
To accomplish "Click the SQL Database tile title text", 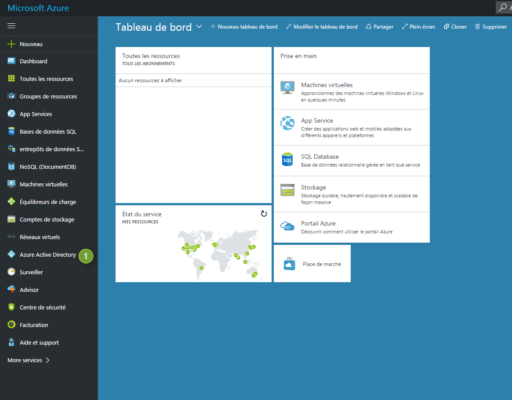I will pyautogui.click(x=320, y=157).
